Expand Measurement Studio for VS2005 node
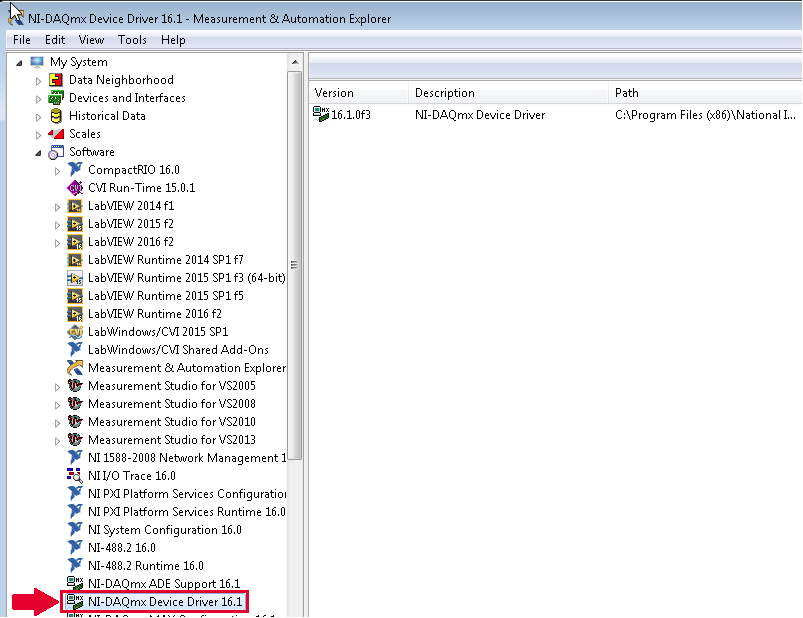Viewport: 803px width, 618px height. (57, 387)
